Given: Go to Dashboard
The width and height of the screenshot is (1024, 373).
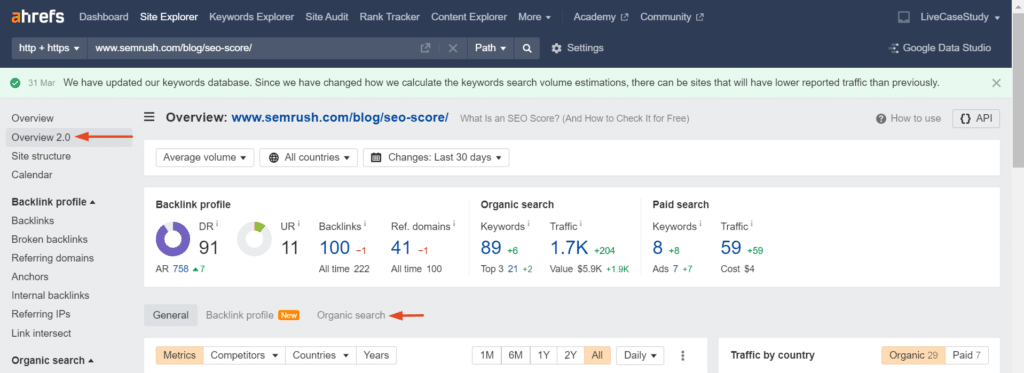Looking at the screenshot, I should (x=104, y=17).
